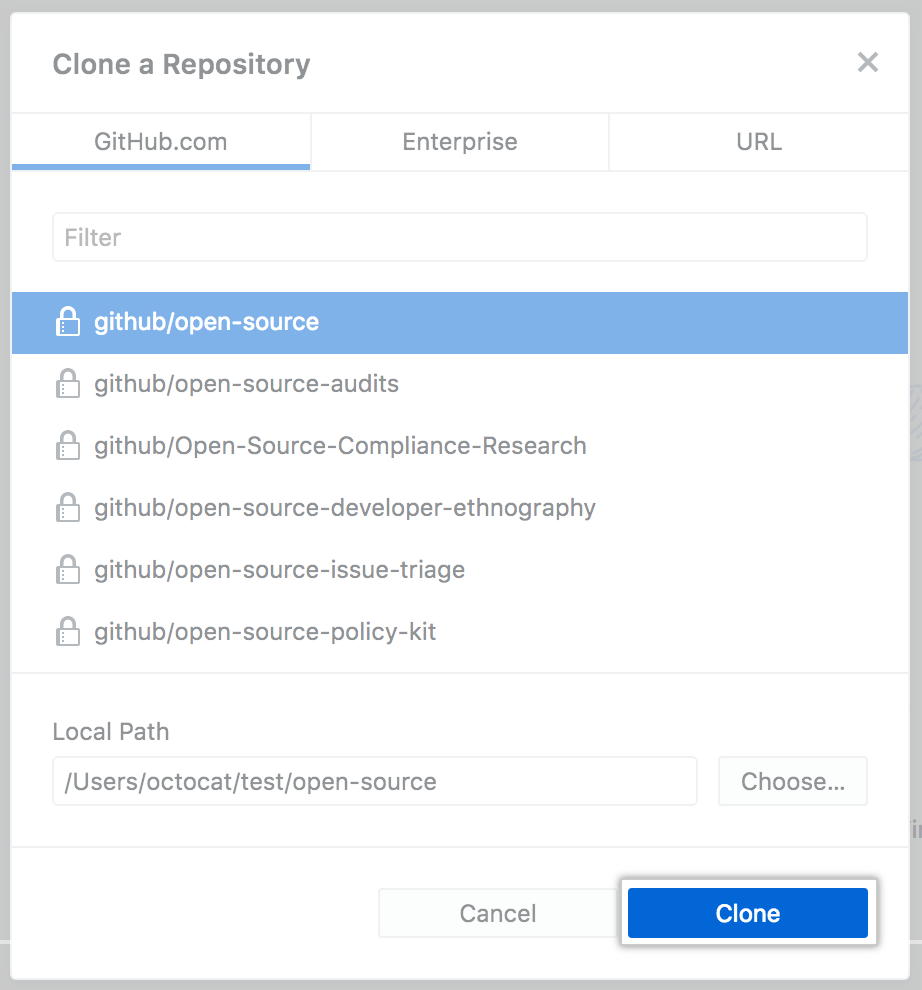Click lock icon next to github/open-source-audits
The height and width of the screenshot is (990, 922).
(67, 384)
